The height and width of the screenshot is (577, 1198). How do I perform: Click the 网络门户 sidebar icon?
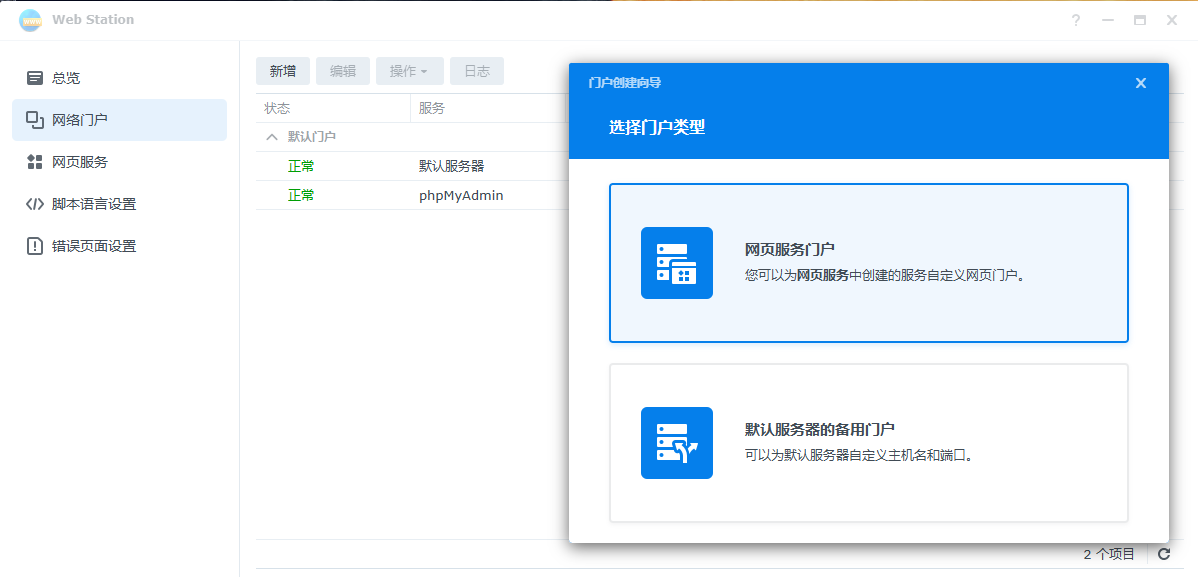[34, 120]
